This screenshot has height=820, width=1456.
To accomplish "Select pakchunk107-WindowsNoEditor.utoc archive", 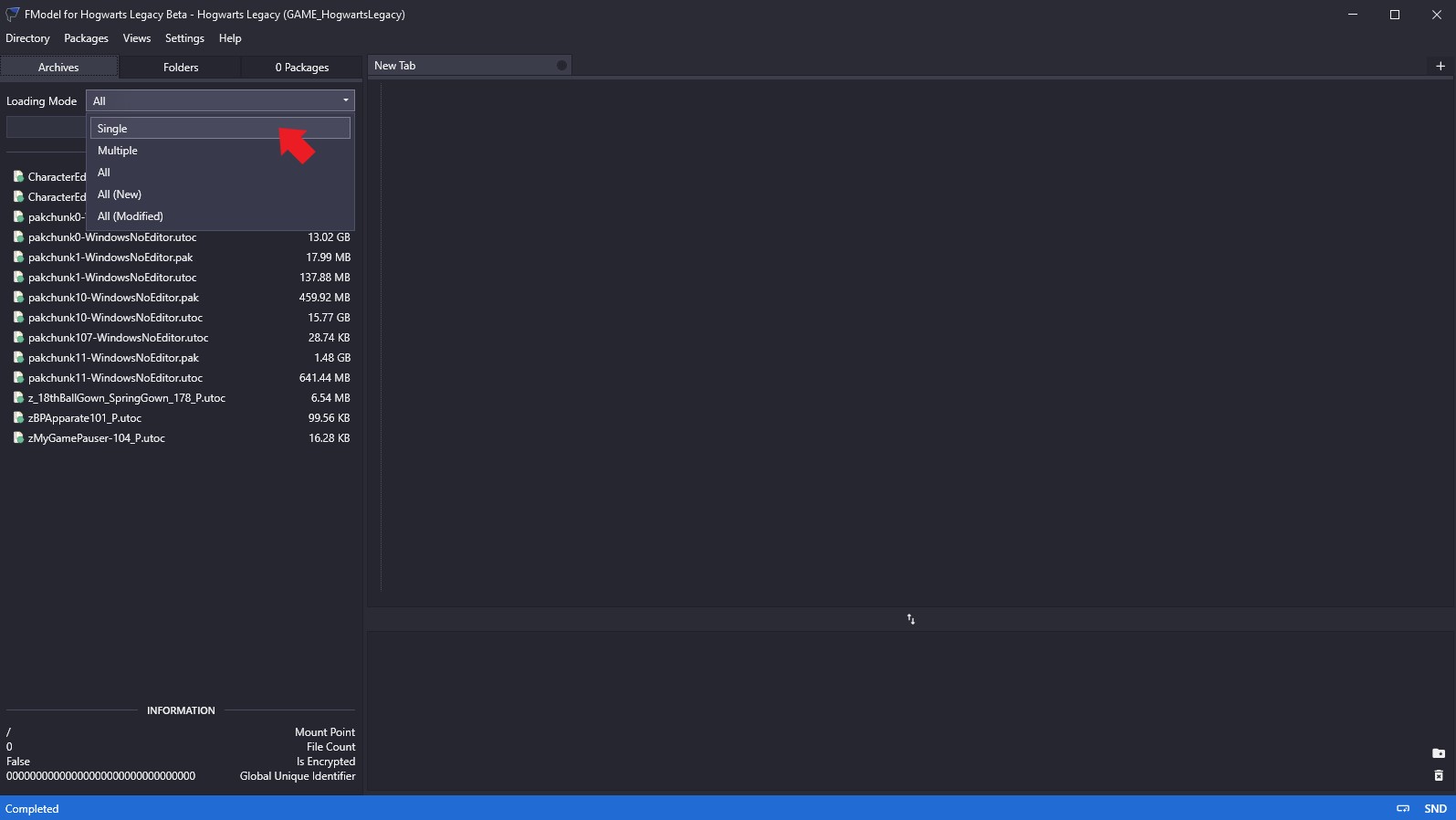I will tap(181, 338).
